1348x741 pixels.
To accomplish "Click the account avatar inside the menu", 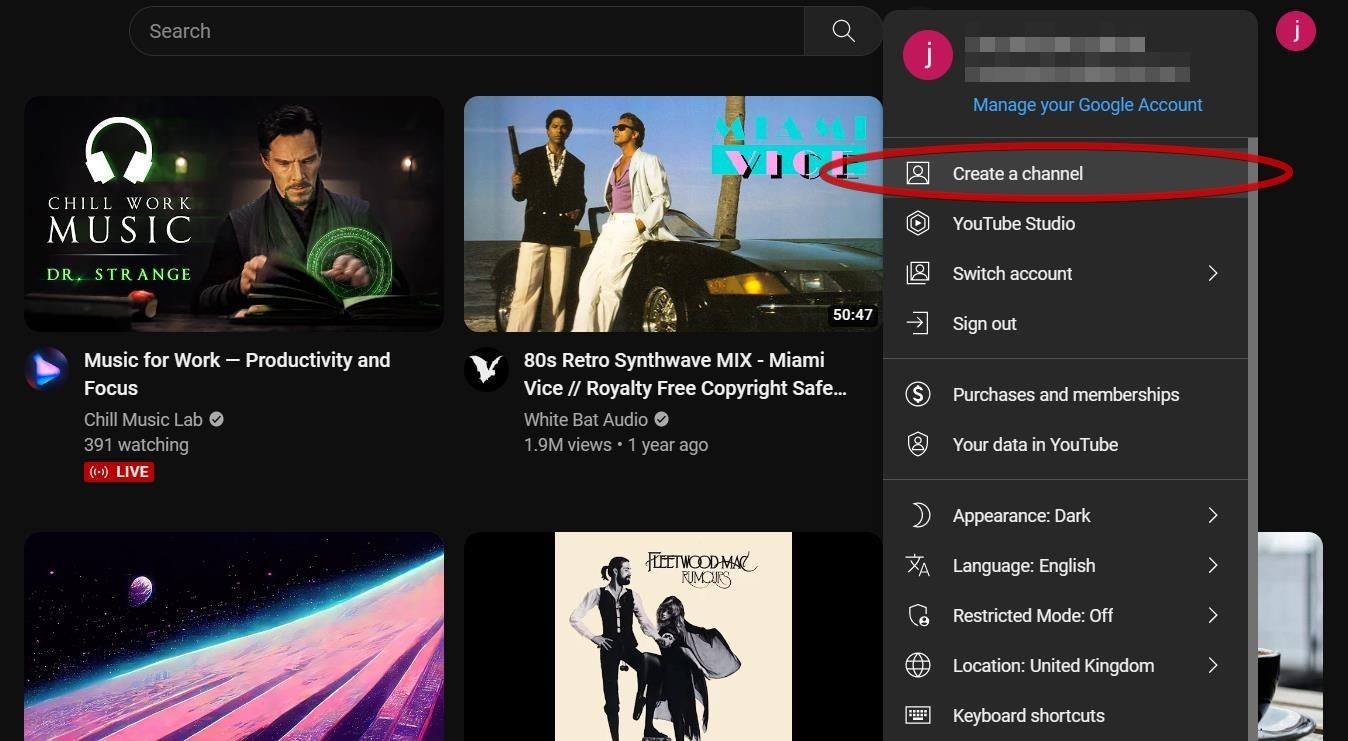I will point(928,56).
